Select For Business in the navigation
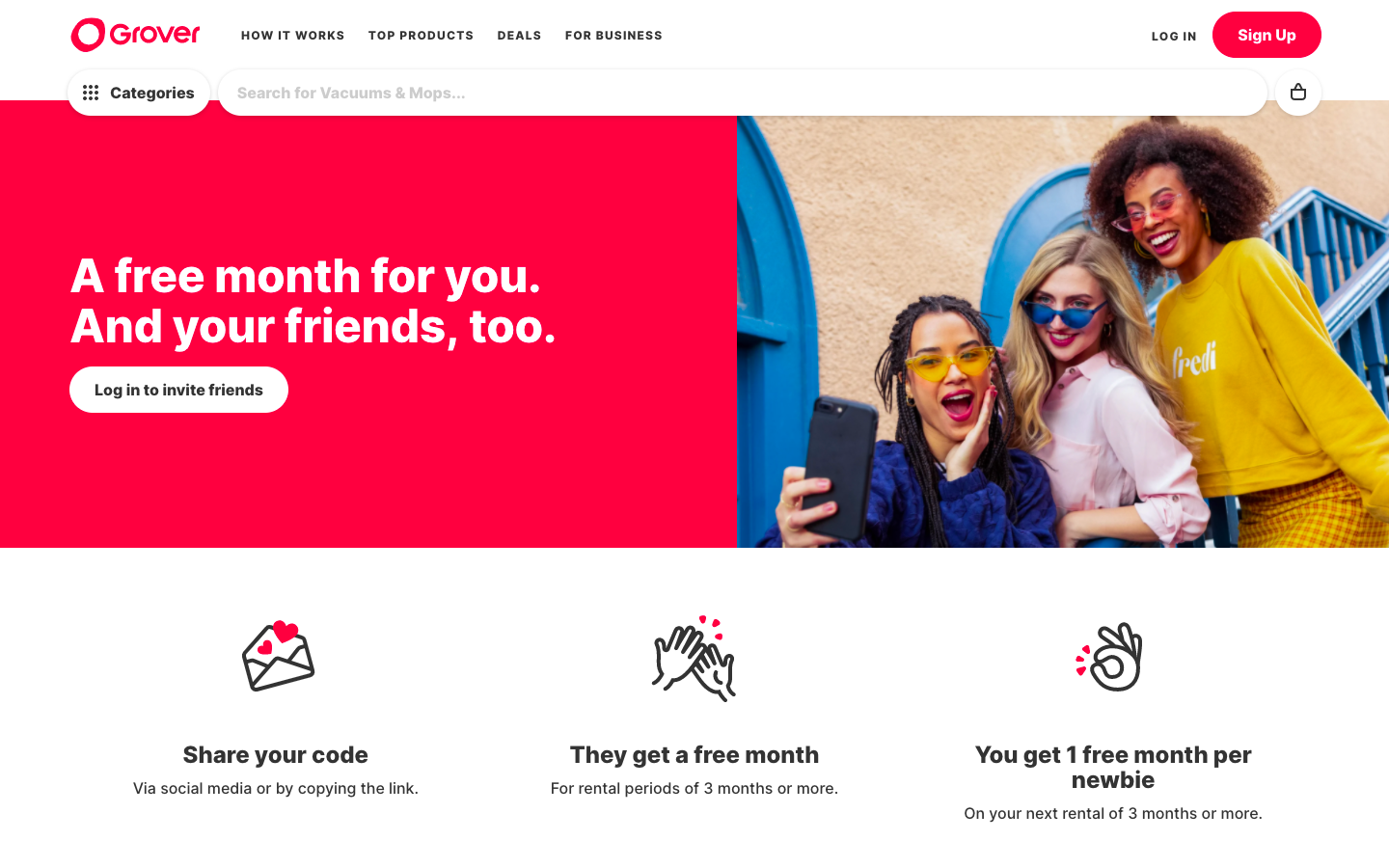1389x868 pixels. coord(613,36)
